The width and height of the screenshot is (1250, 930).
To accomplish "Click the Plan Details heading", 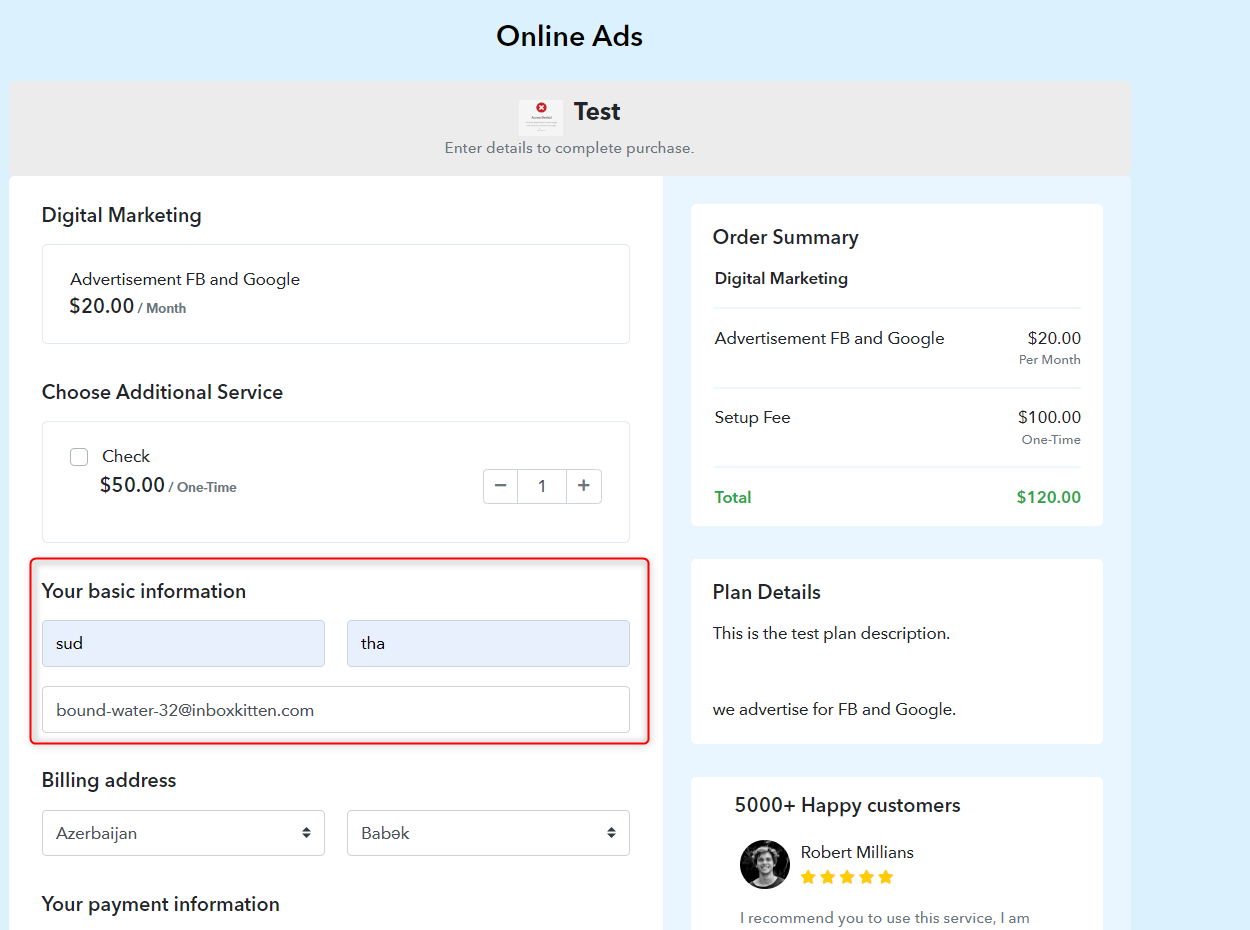I will click(766, 592).
